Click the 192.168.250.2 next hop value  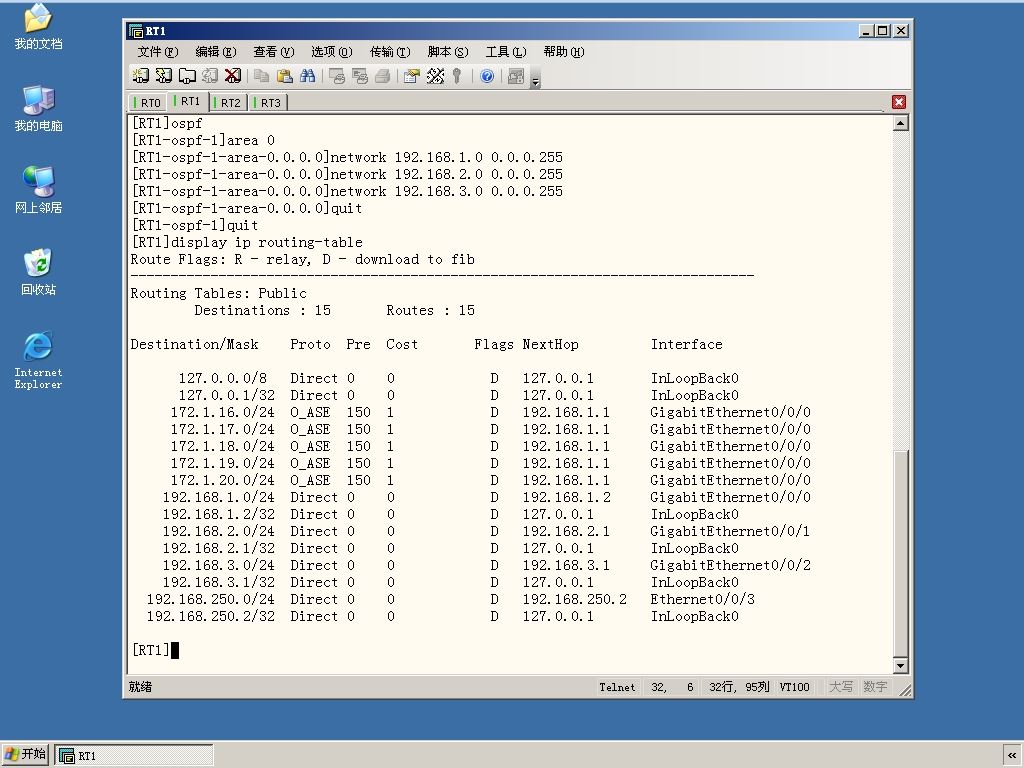[575, 599]
